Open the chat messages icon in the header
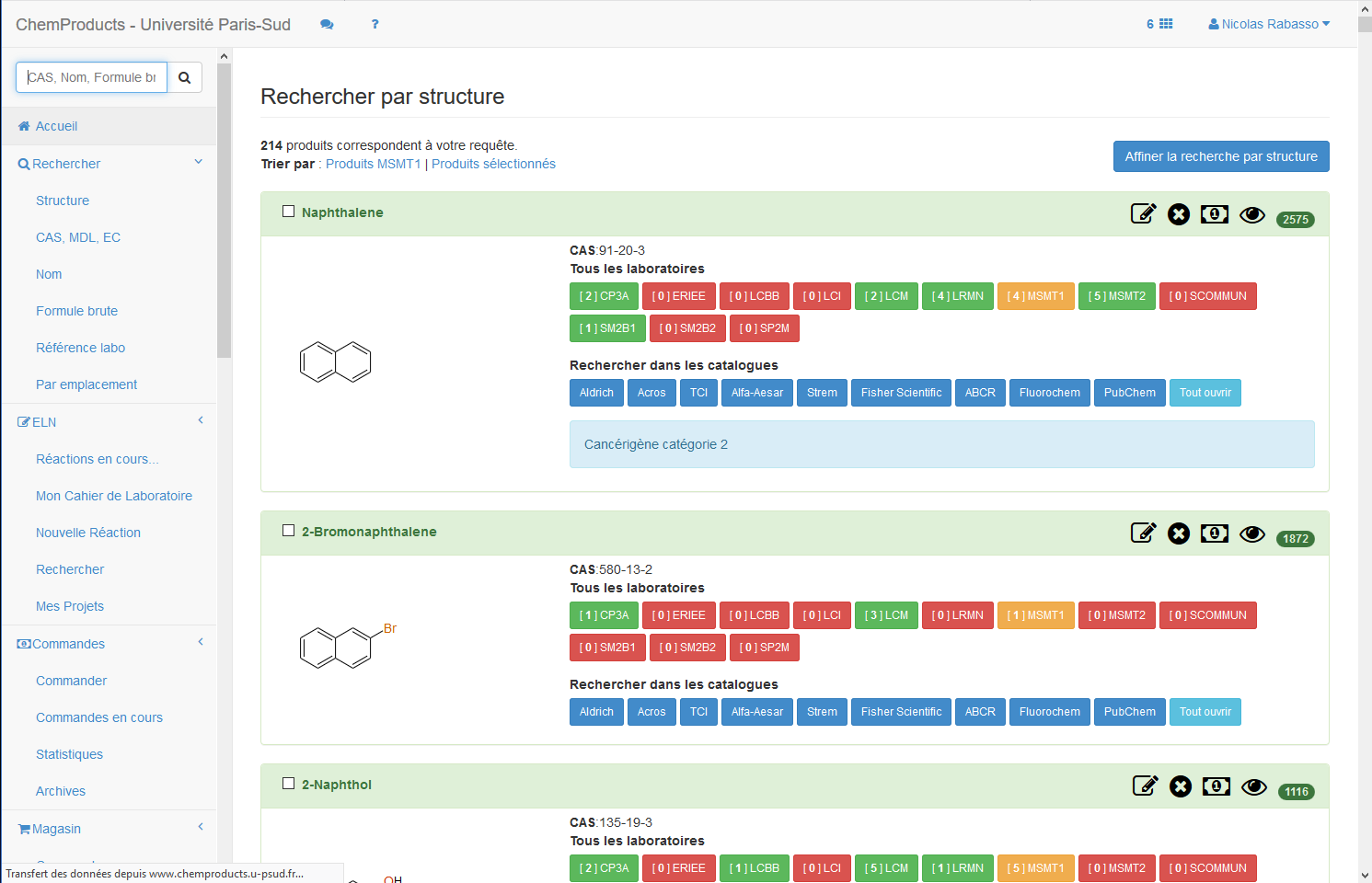Image resolution: width=1372 pixels, height=883 pixels. tap(327, 25)
